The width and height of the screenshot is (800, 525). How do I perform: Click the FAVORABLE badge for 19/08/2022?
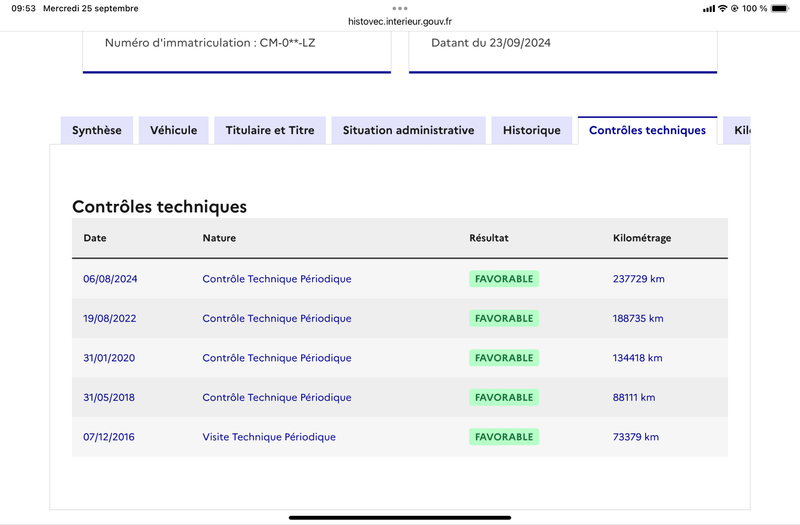point(504,318)
